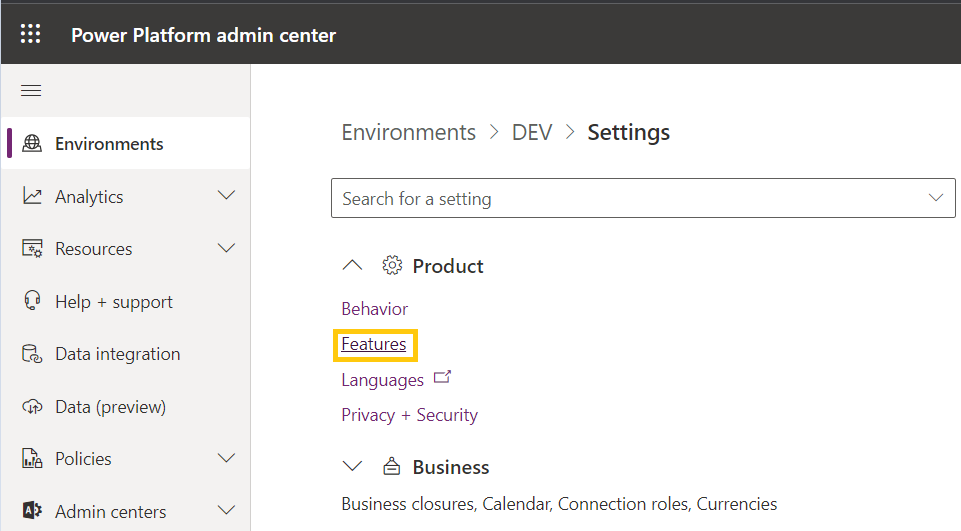
Task: Open the app launcher waffle icon
Action: pyautogui.click(x=31, y=35)
